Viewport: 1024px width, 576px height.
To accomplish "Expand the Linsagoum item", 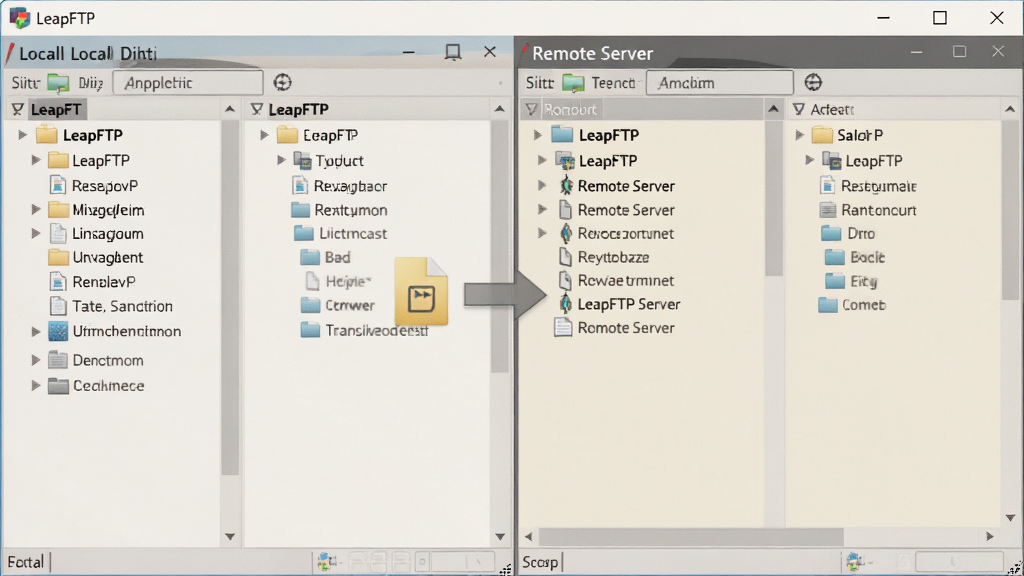I will click(36, 233).
